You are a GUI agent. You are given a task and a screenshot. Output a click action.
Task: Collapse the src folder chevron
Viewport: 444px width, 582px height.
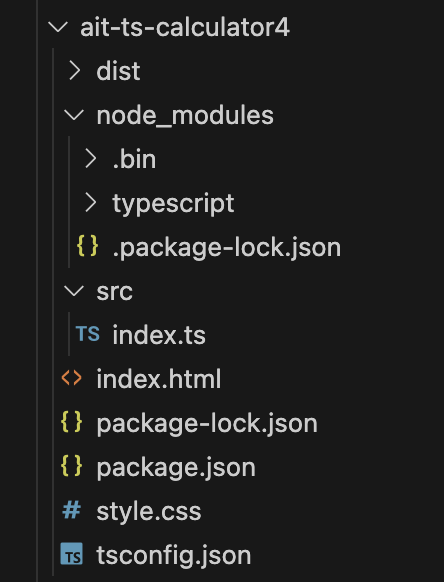(74, 290)
